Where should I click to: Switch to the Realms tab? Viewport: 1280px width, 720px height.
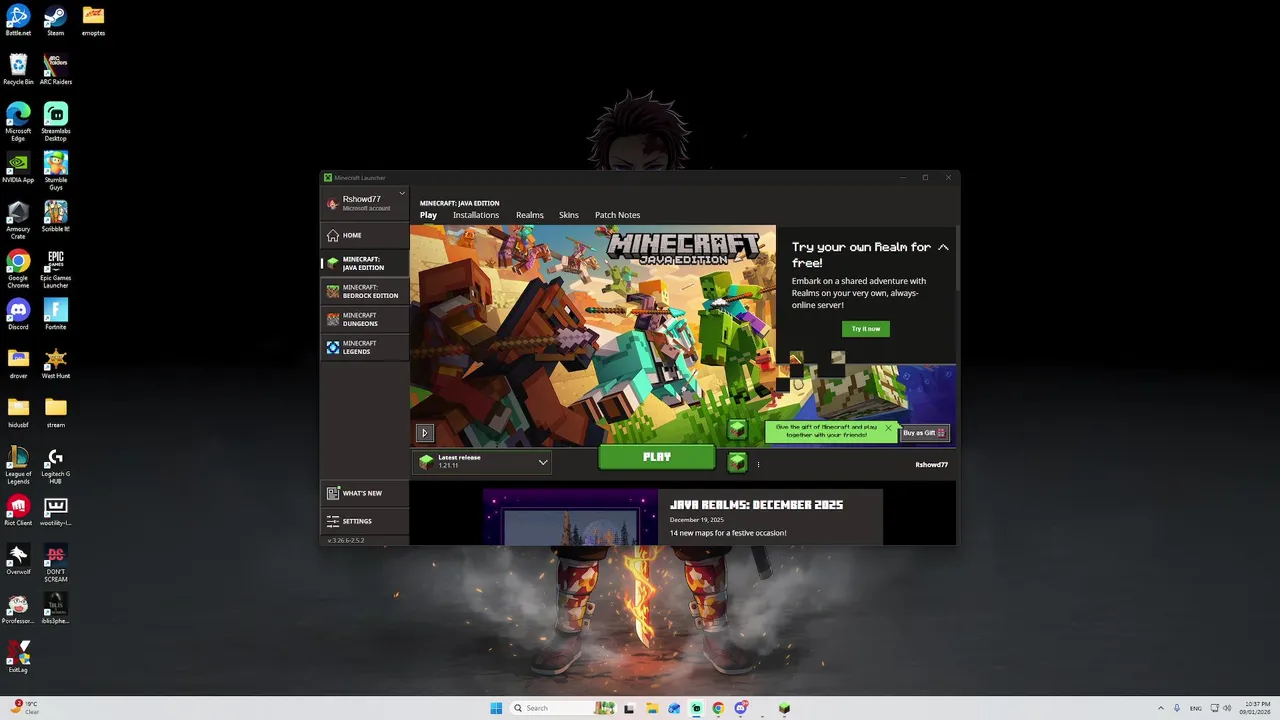530,215
